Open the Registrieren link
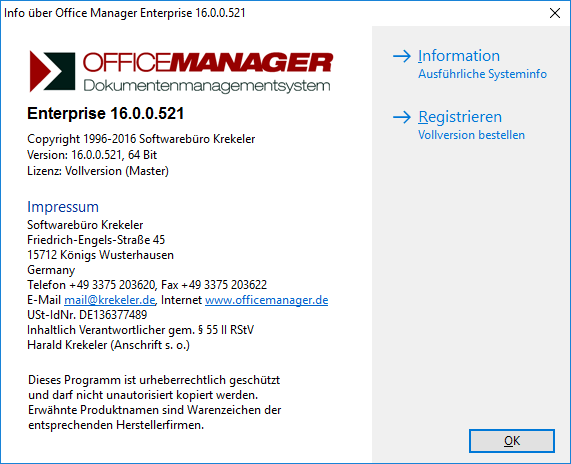This screenshot has height=464, width=571. click(x=460, y=117)
